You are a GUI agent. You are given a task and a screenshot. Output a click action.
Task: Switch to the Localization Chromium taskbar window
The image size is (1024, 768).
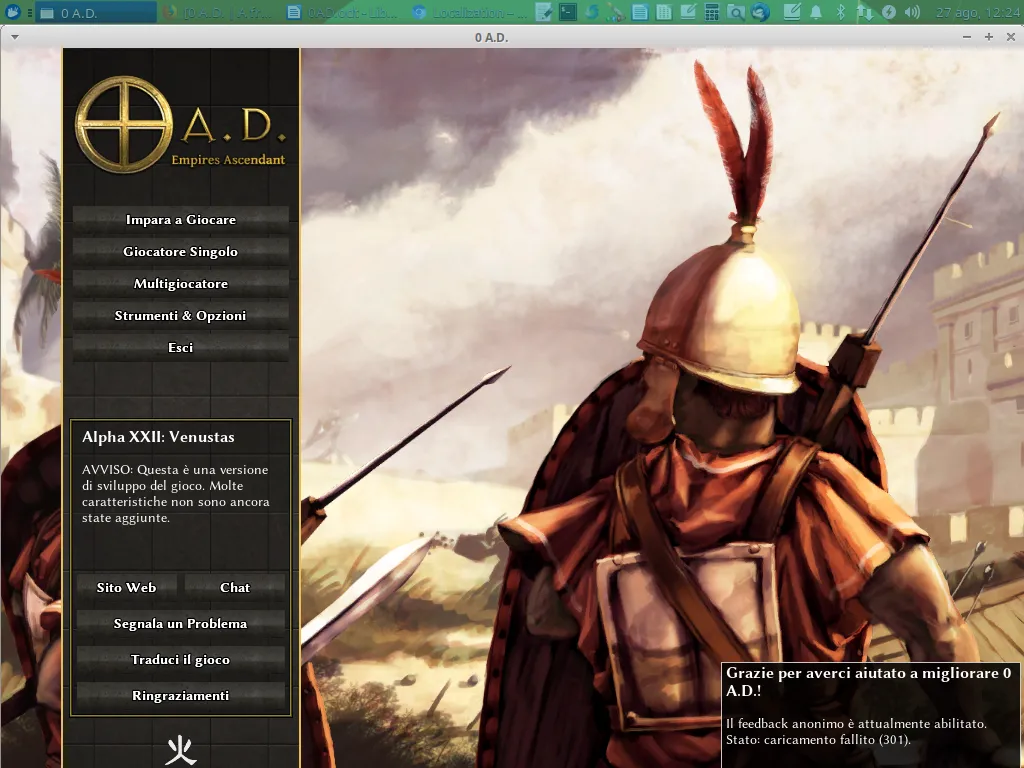(469, 12)
